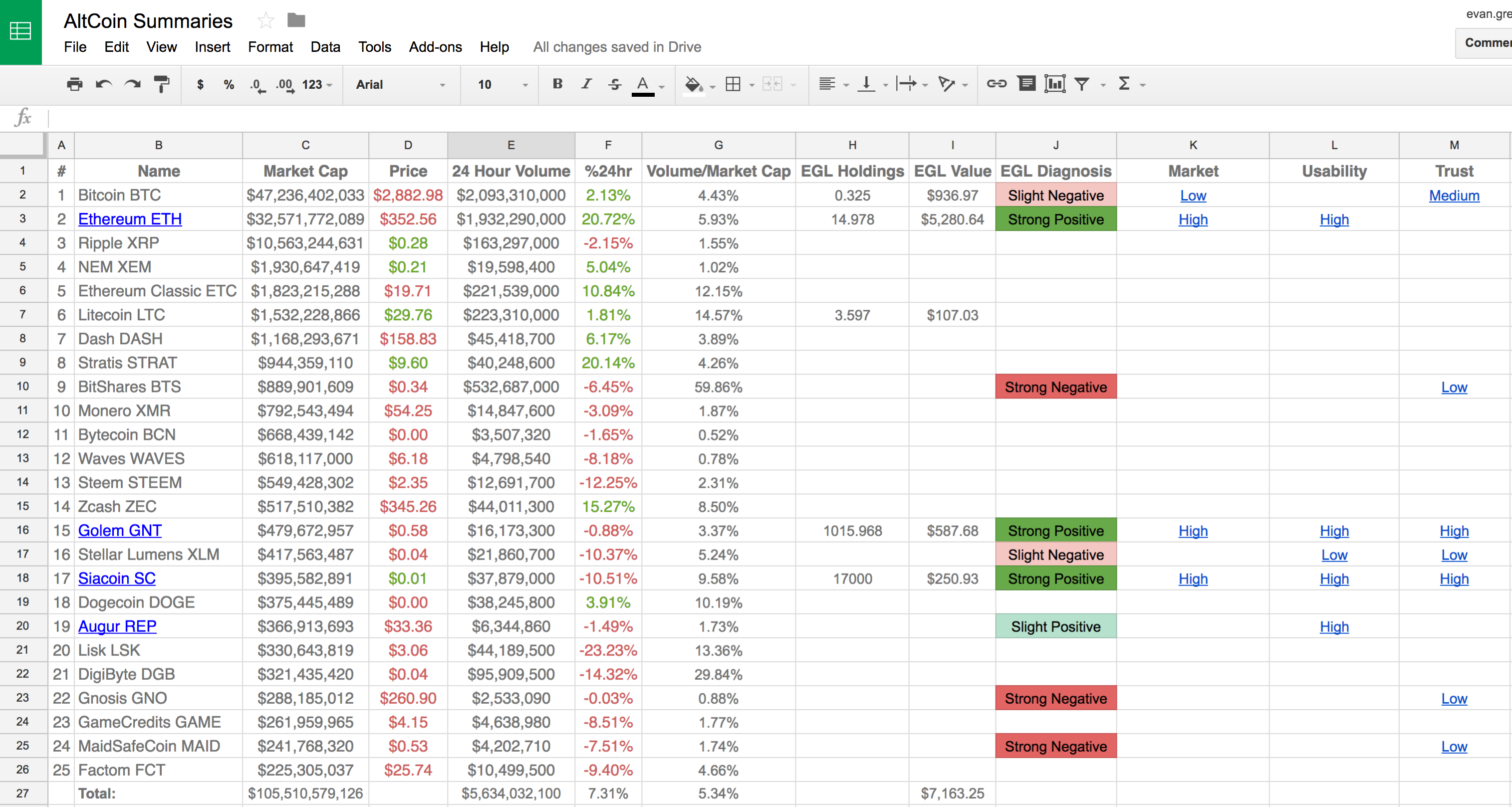Select Augur Slight Positive diagnosis cell

tap(1055, 626)
